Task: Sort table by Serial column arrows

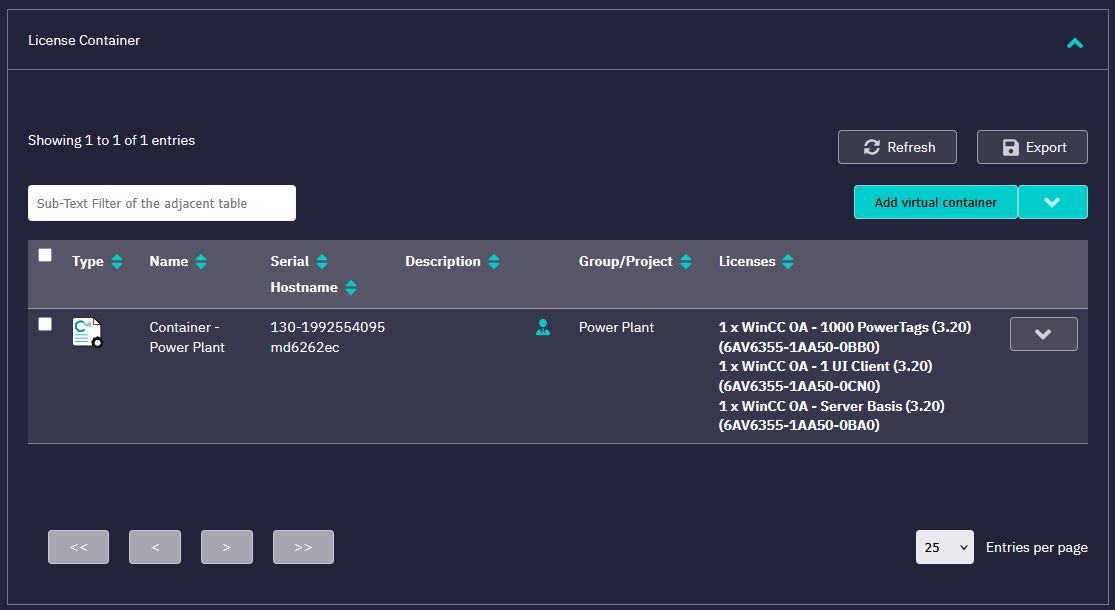Action: coord(322,262)
